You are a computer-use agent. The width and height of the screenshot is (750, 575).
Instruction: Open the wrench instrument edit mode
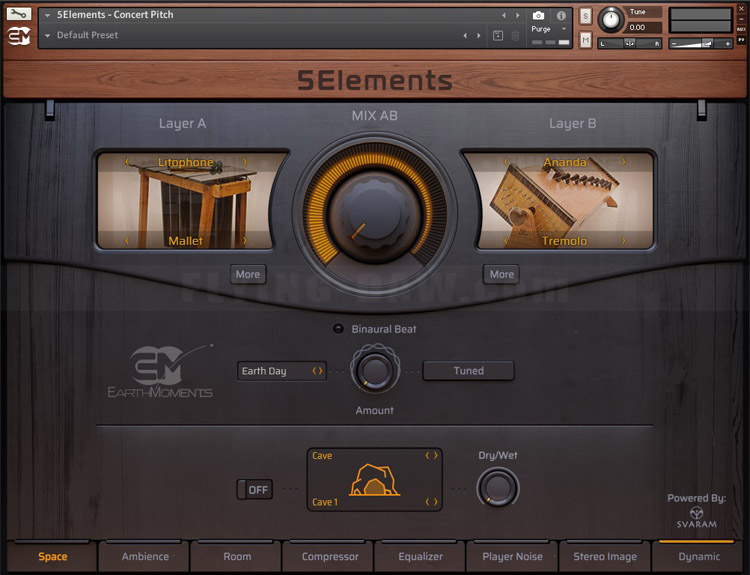[19, 13]
